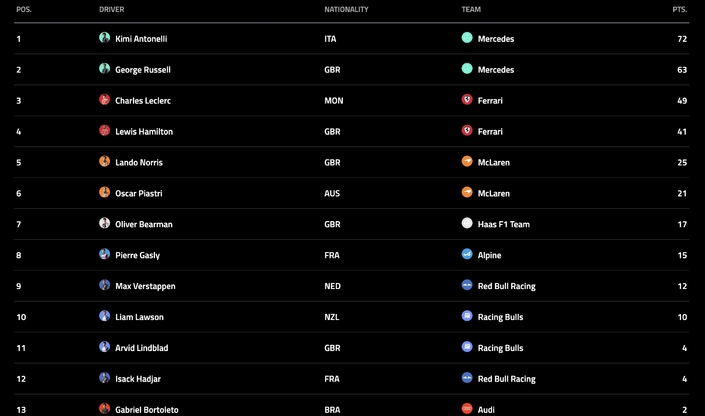Click Lewis Hamilton's driver avatar icon
Image resolution: width=705 pixels, height=416 pixels.
[x=105, y=131]
